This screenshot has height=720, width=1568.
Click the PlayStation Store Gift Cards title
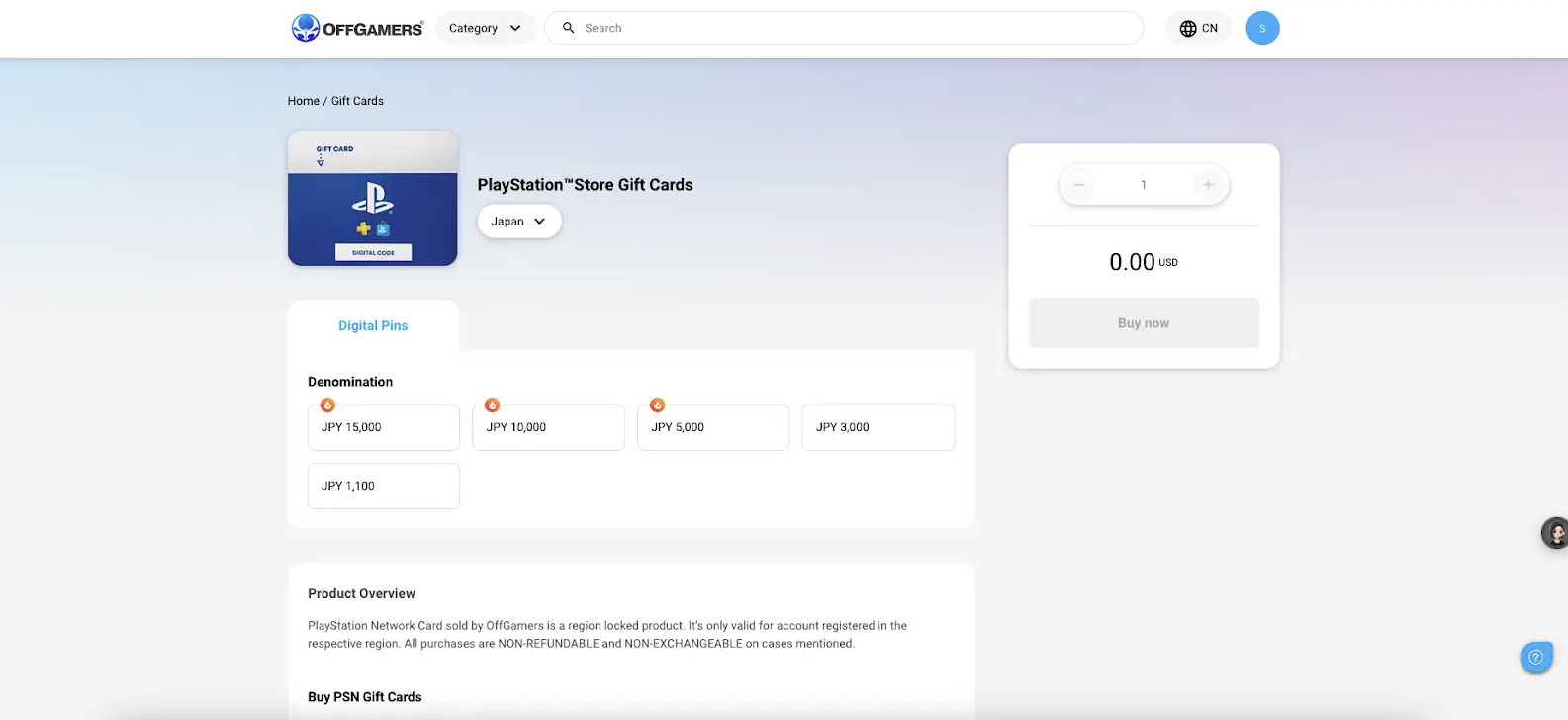[585, 185]
